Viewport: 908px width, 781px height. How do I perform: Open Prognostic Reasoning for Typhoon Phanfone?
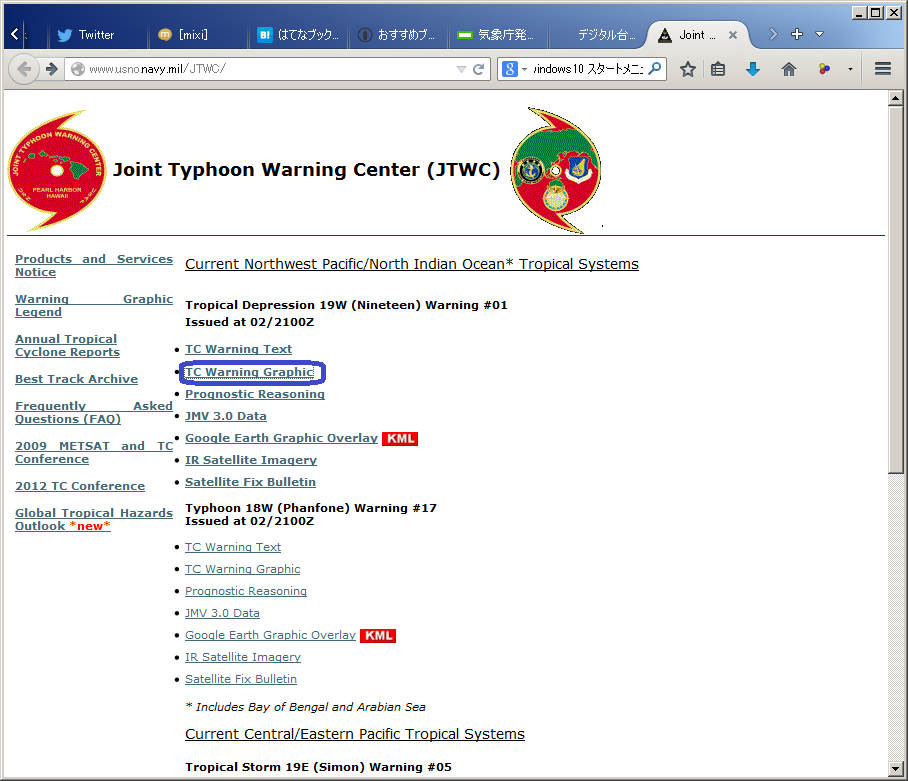246,591
